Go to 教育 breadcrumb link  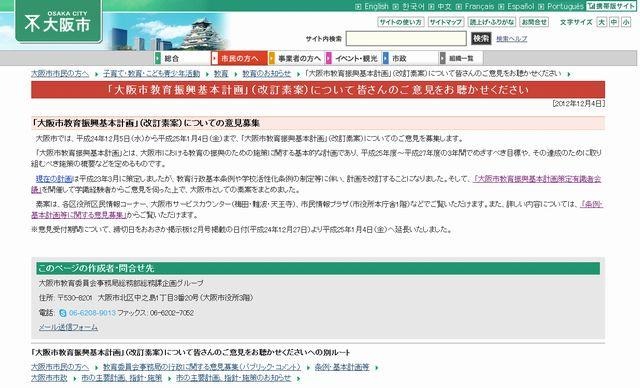click(x=221, y=73)
